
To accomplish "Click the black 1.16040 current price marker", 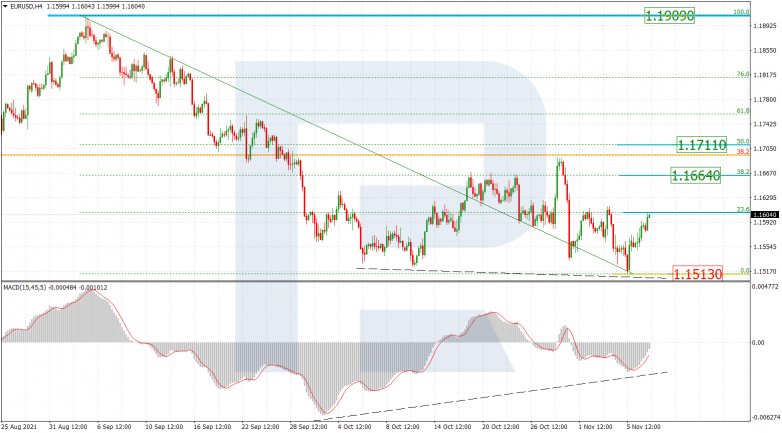I will click(x=765, y=215).
